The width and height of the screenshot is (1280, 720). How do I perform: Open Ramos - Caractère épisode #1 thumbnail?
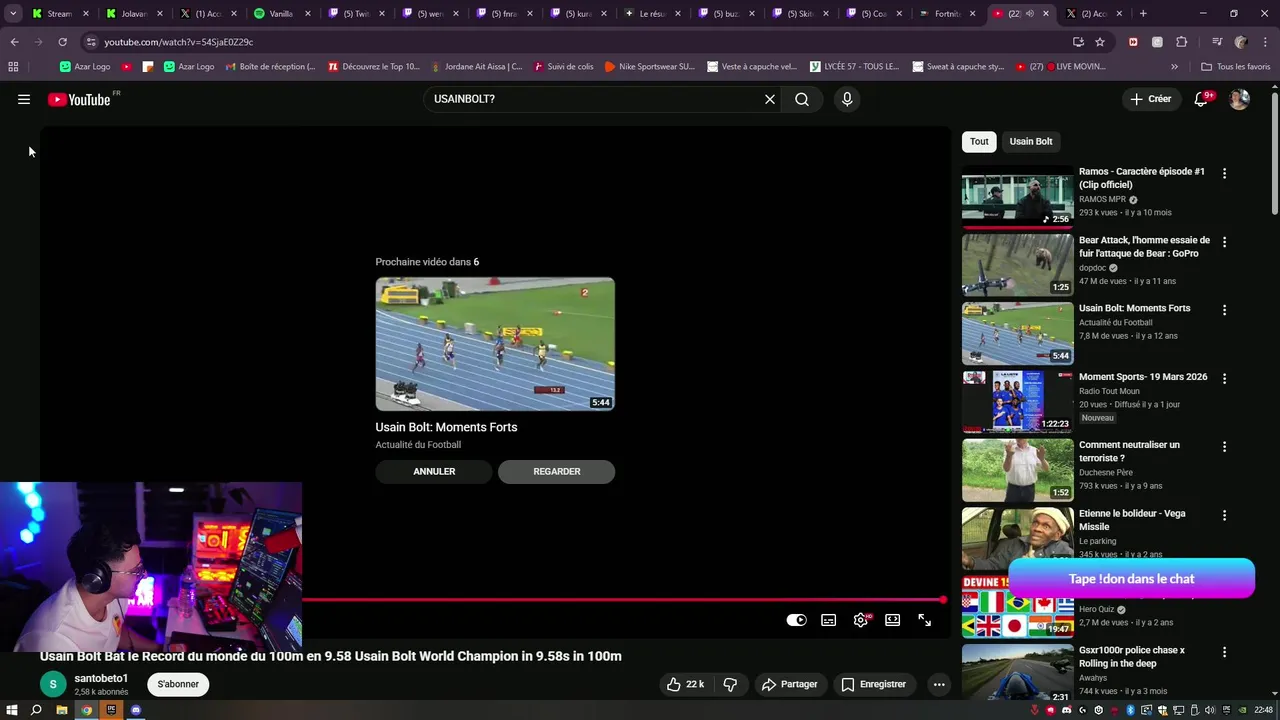tap(1017, 196)
